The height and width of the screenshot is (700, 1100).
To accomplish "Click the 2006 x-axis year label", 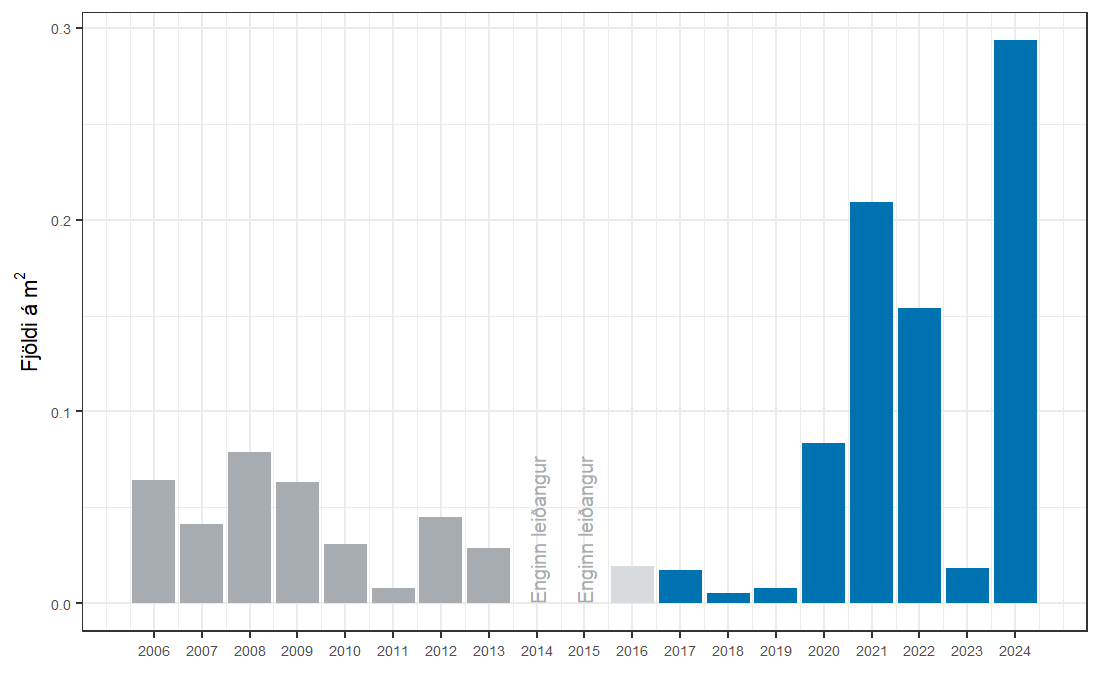I will [x=153, y=651].
